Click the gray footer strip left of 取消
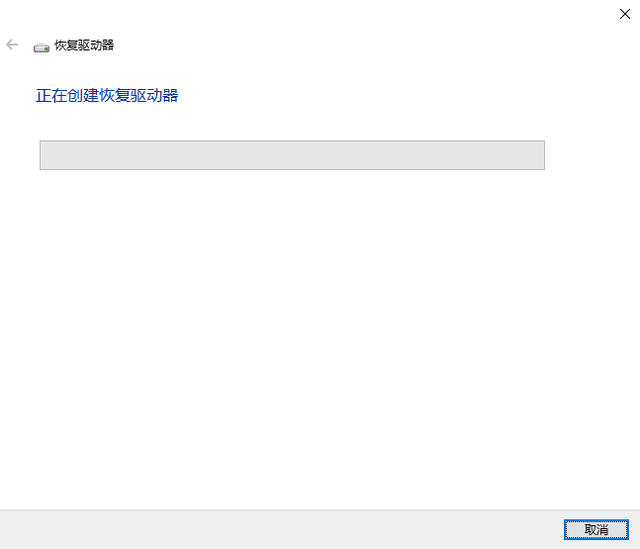This screenshot has width=640, height=549. (x=282, y=529)
